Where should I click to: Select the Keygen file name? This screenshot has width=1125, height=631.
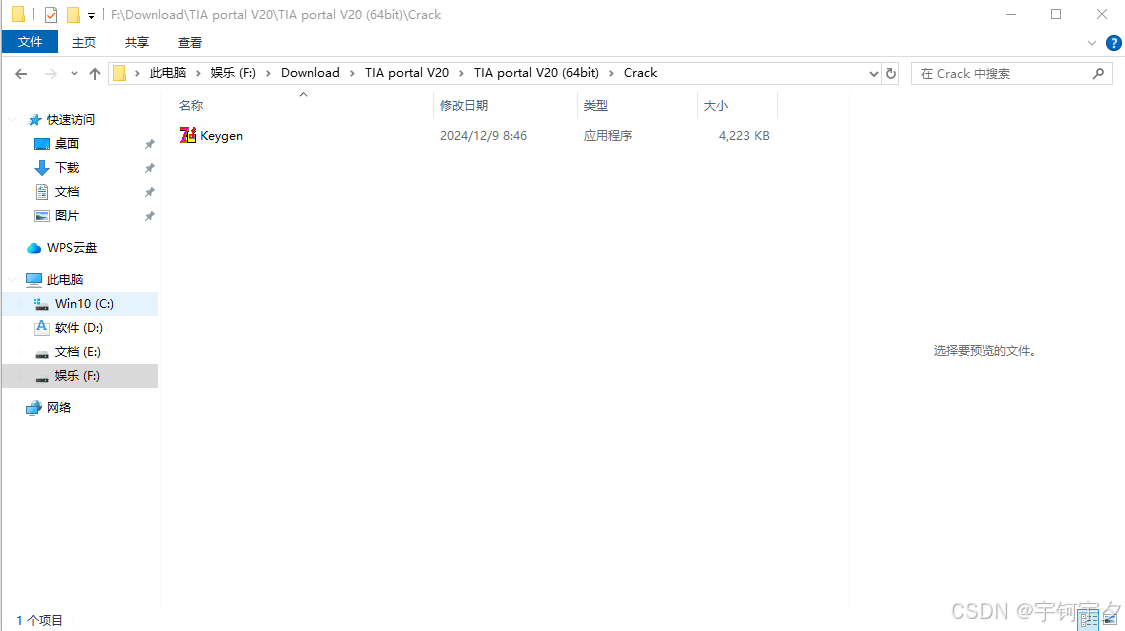click(x=221, y=136)
